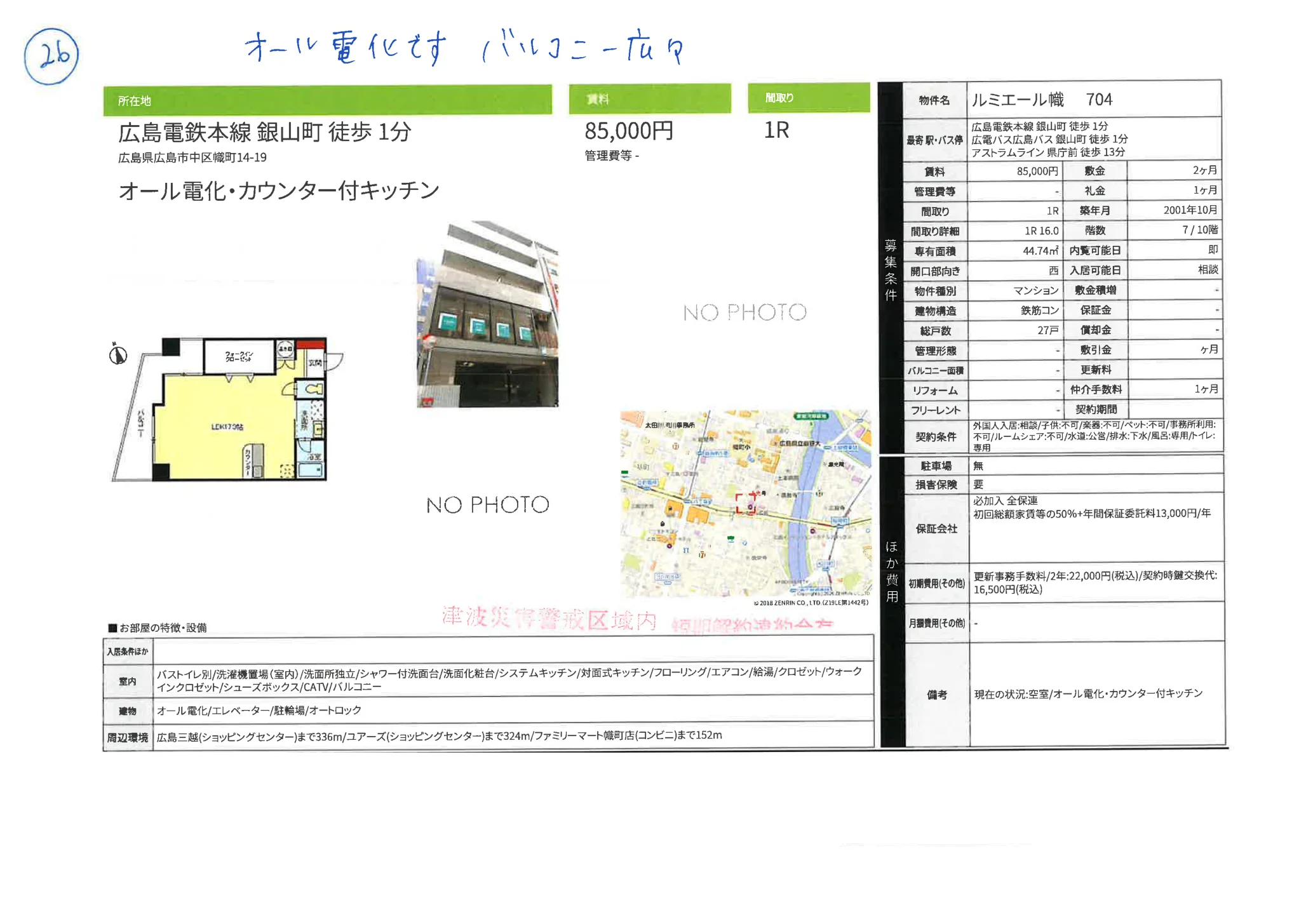Click the 契約条件 row label
The height and width of the screenshot is (924, 1306).
click(936, 436)
